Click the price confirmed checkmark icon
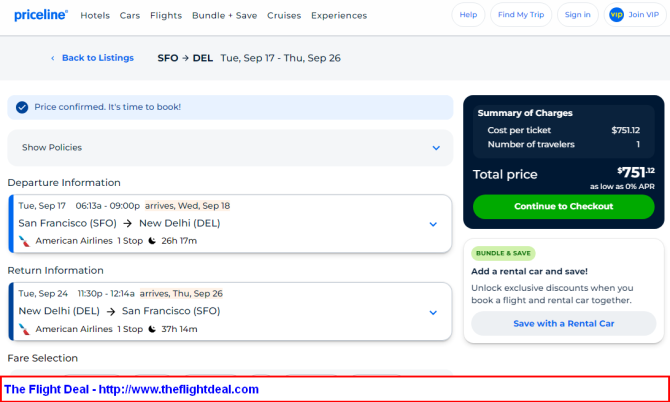670x402 pixels. click(22, 107)
